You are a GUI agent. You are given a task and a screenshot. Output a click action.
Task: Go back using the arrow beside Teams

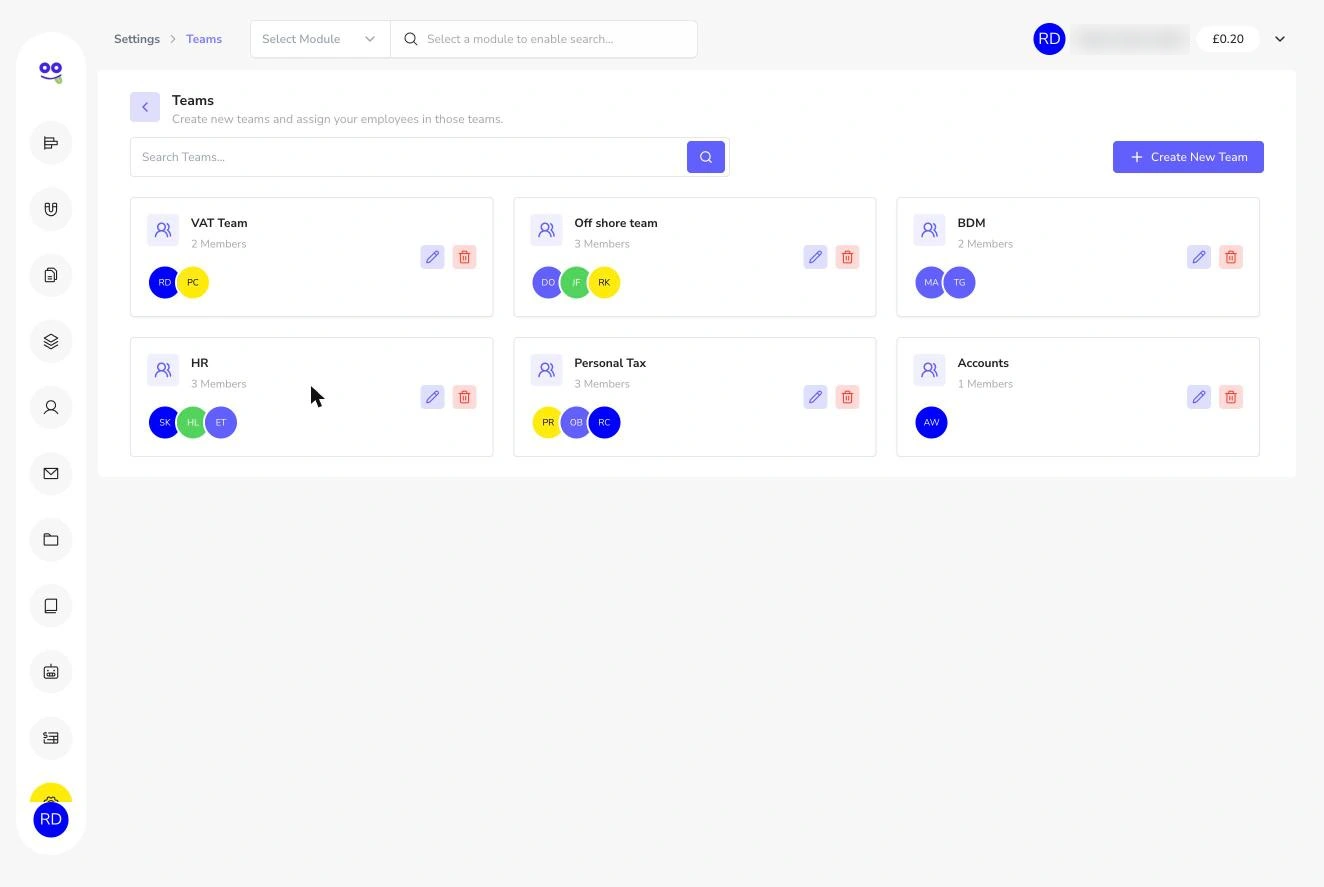145,107
